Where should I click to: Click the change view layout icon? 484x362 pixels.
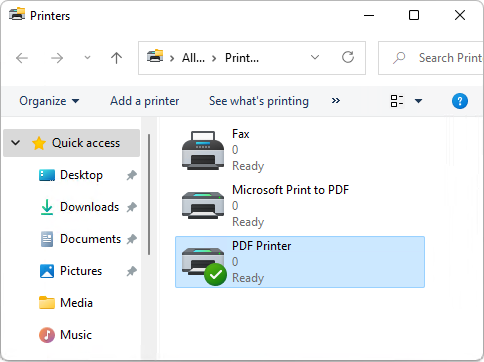click(397, 101)
